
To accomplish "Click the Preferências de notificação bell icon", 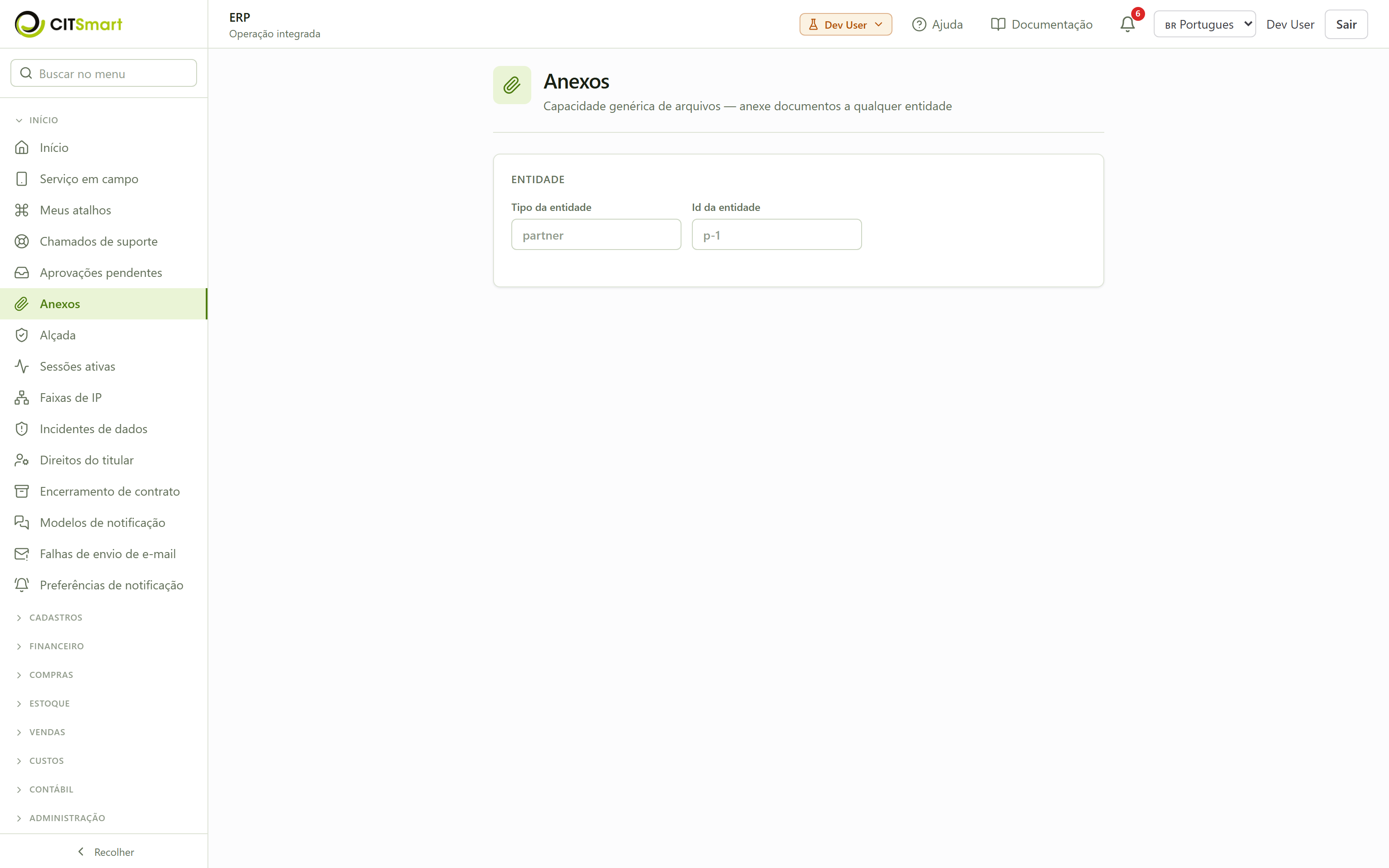I will point(22,585).
